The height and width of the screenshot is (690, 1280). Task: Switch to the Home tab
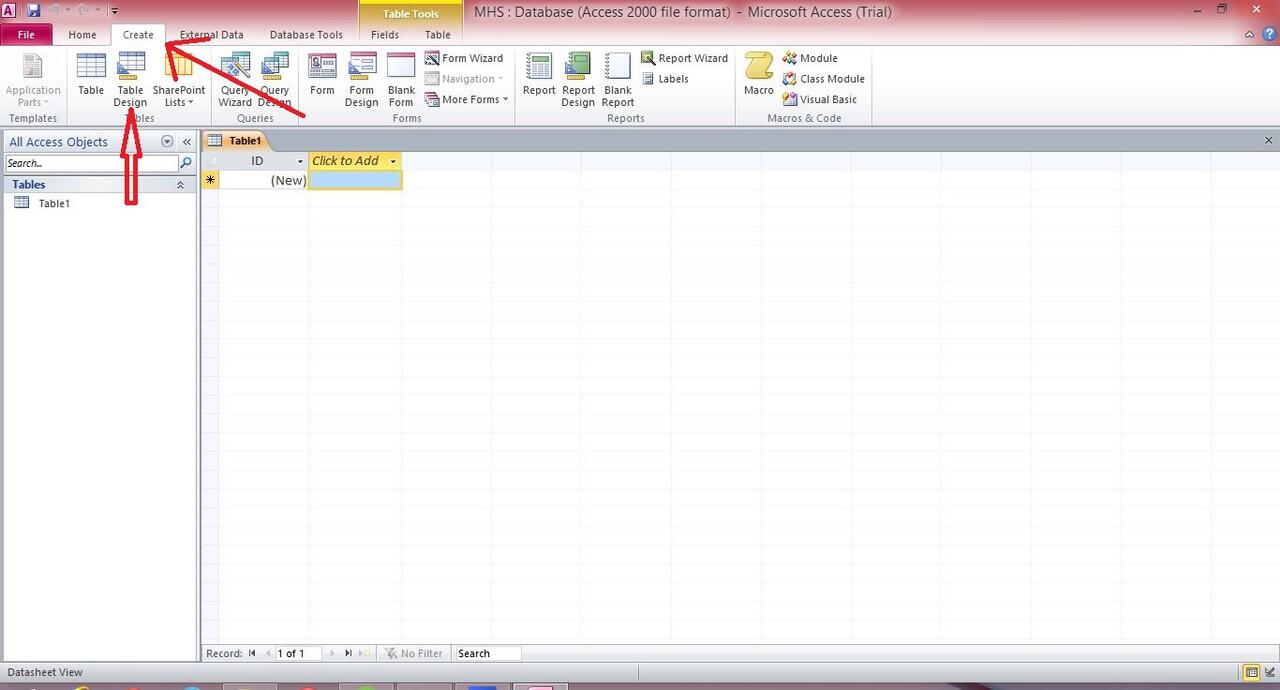pos(82,35)
